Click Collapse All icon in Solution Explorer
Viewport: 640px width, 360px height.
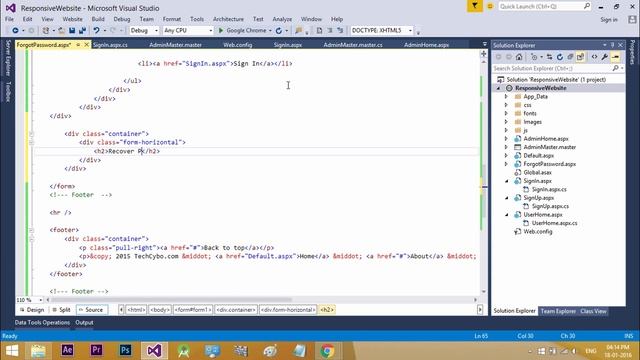[x=570, y=57]
